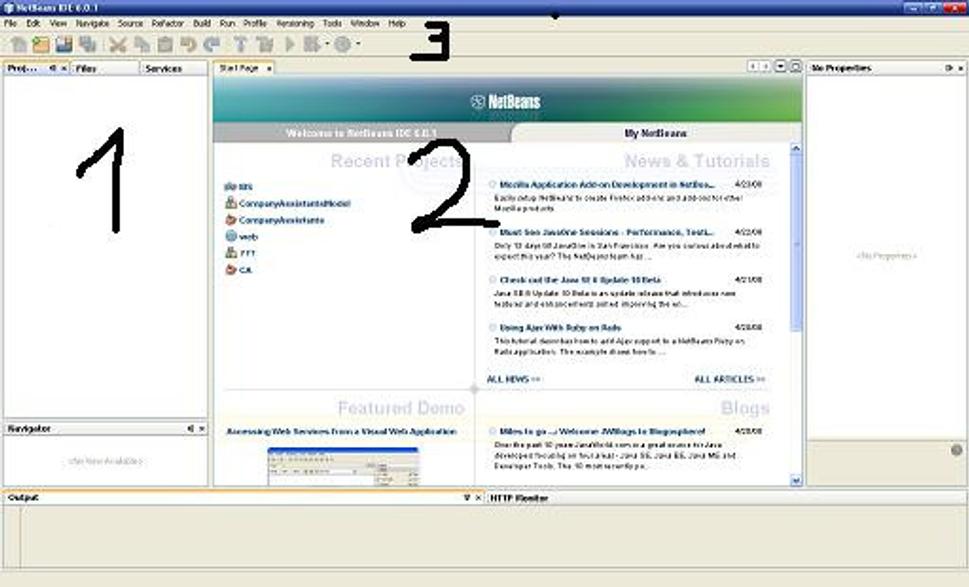Open the Run menu
Viewport: 969px width, 587px height.
tap(227, 23)
